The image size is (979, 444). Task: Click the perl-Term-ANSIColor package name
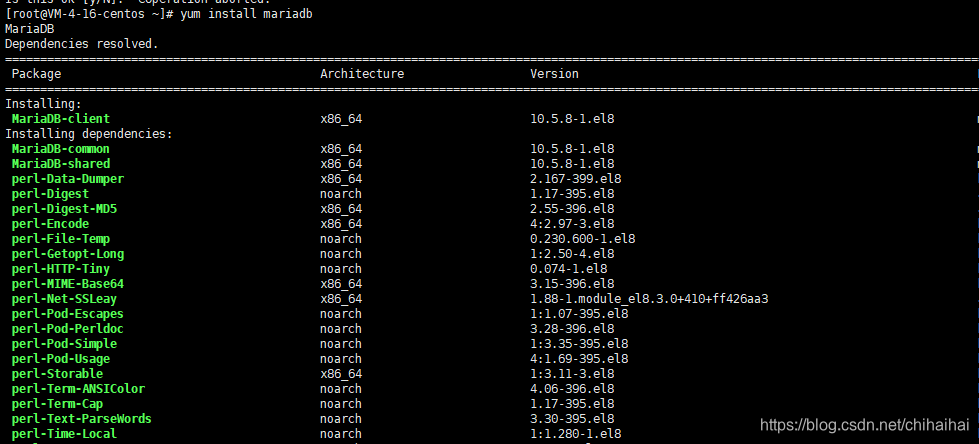(78, 388)
